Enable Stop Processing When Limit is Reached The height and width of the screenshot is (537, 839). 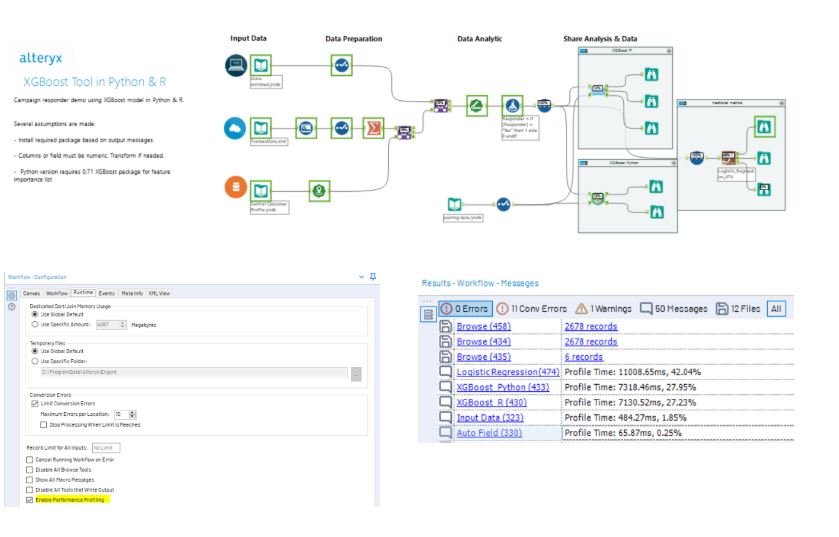point(43,425)
